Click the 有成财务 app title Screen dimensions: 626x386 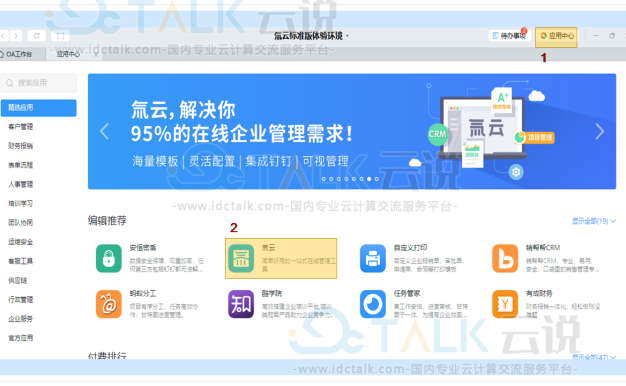coord(539,294)
